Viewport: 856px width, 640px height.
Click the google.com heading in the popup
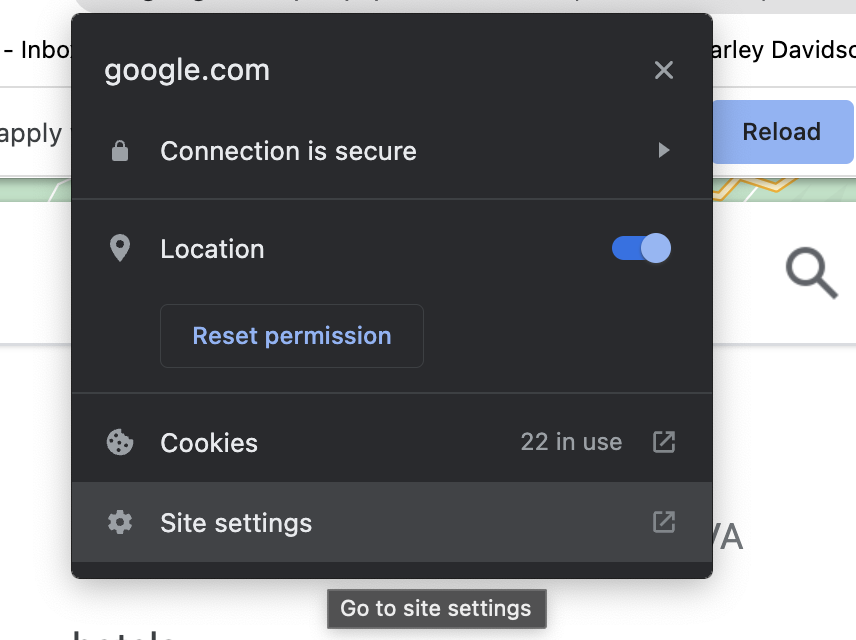tap(187, 70)
